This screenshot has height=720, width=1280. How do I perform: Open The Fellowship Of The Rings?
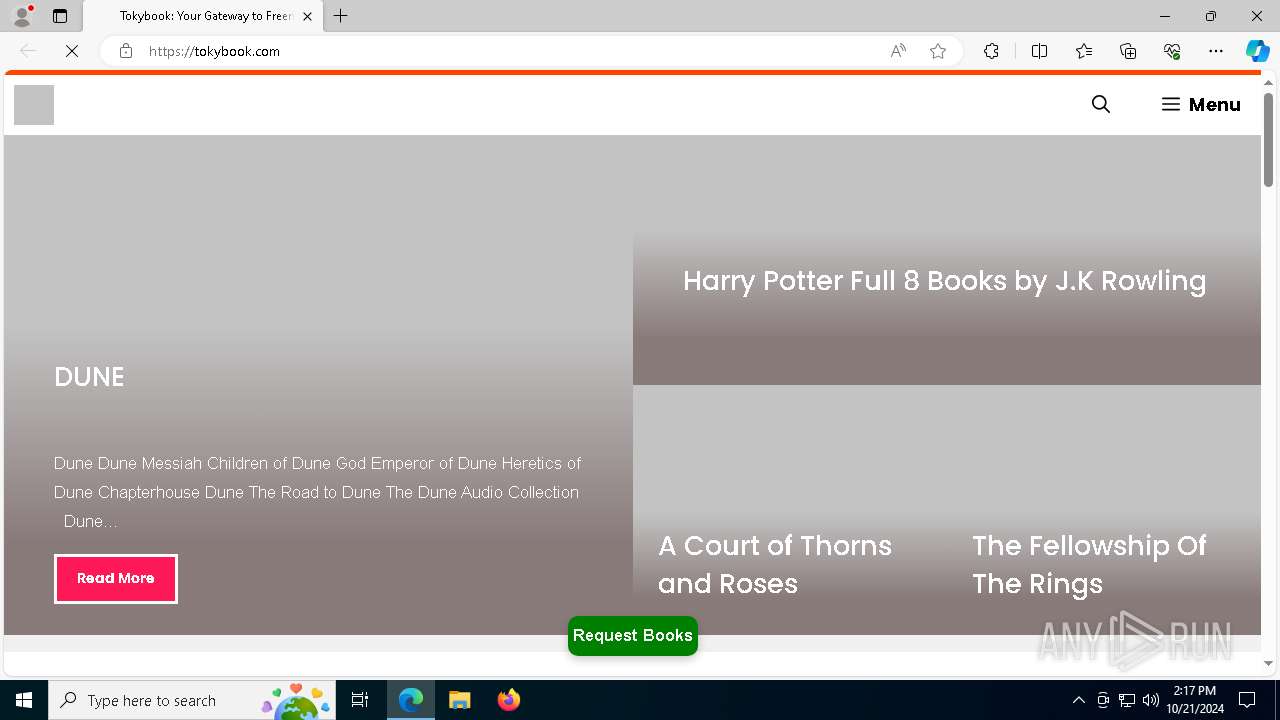pos(1089,564)
